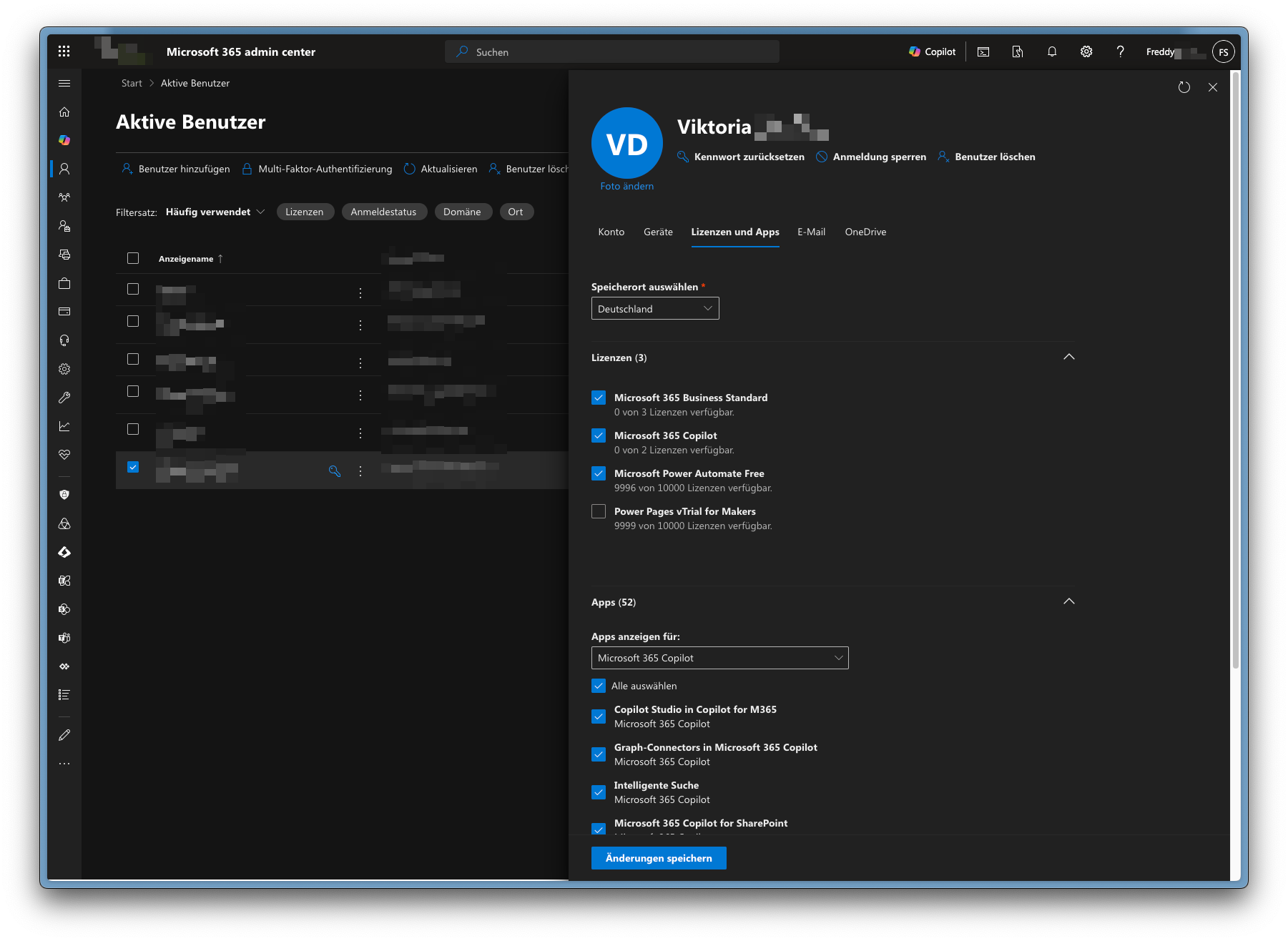Toggle Alle auswählen checkbox
Viewport: 1288px width, 941px height.
(599, 686)
